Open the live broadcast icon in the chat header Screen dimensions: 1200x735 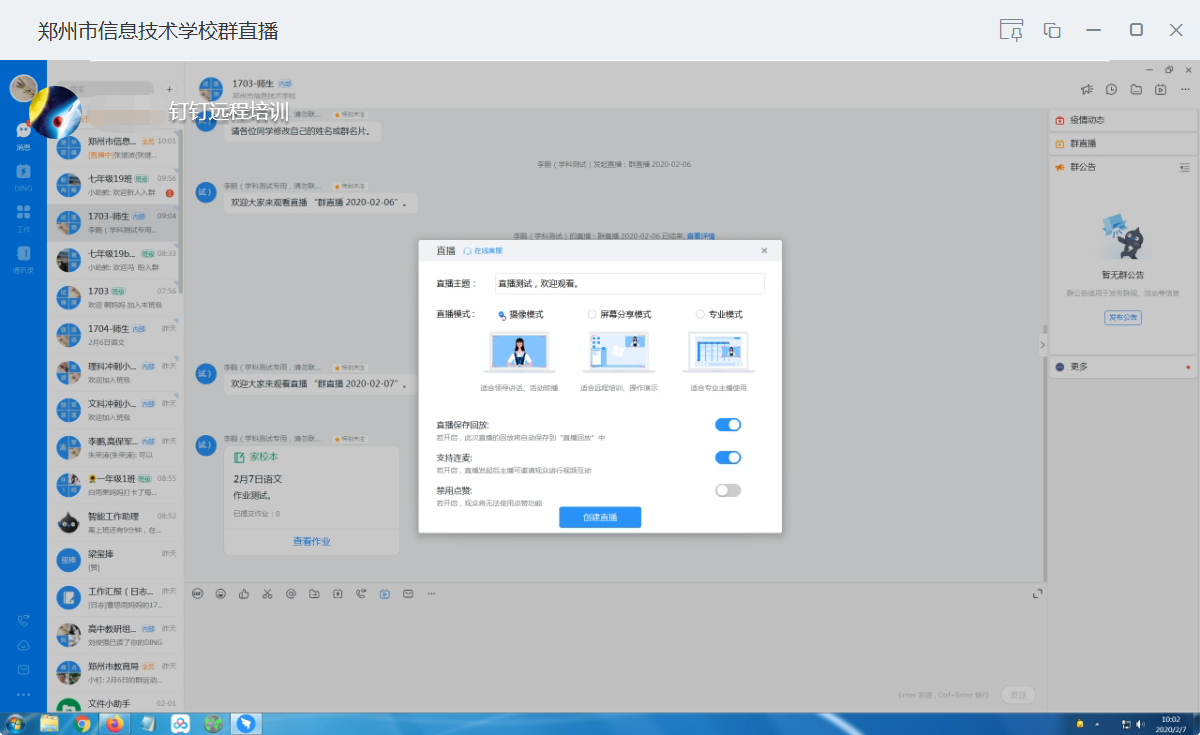tap(1160, 90)
